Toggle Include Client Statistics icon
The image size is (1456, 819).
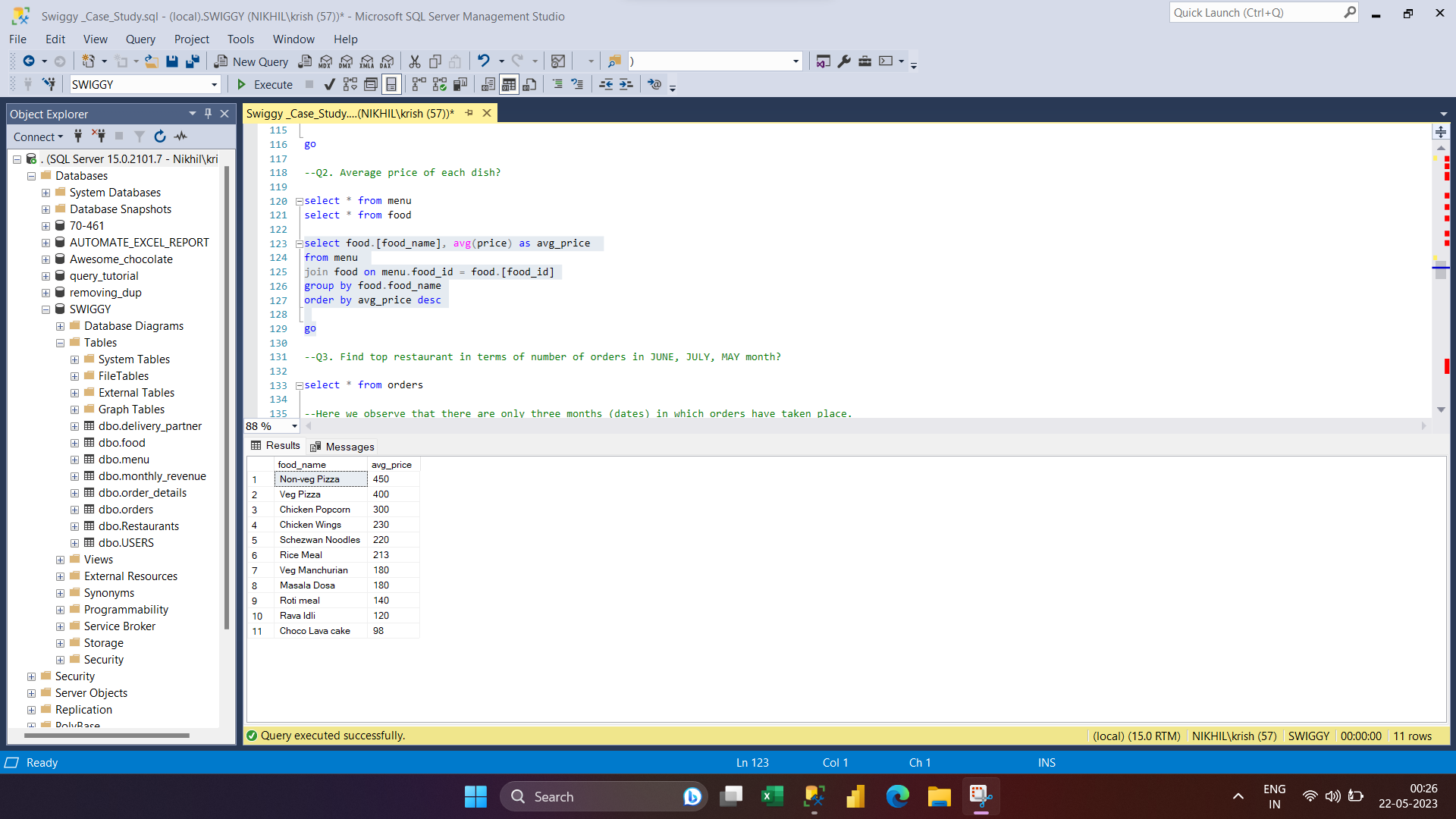click(460, 84)
